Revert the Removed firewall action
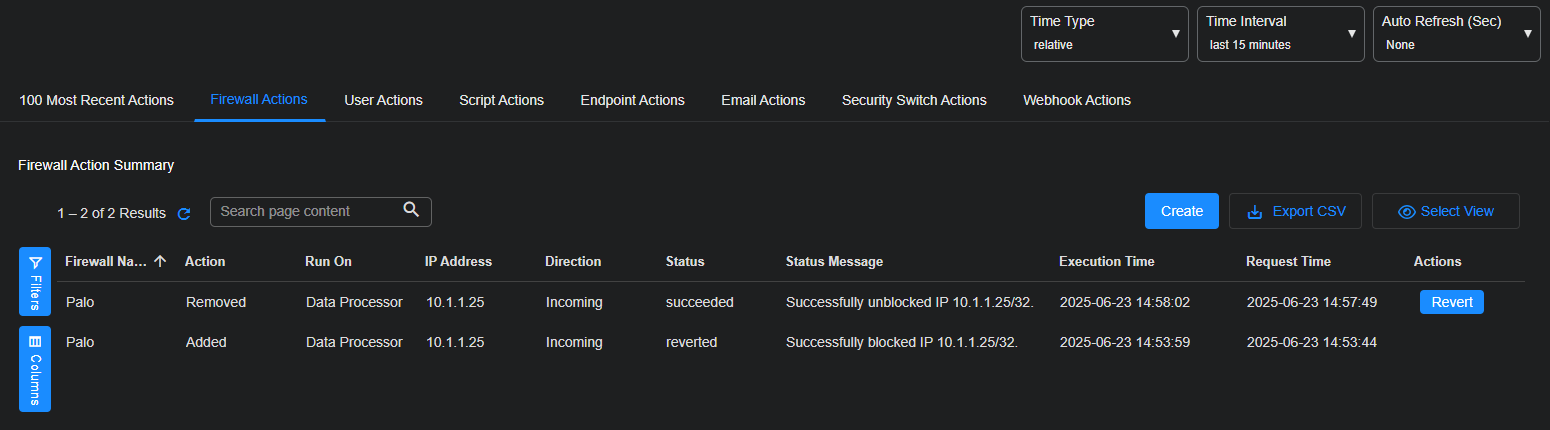The width and height of the screenshot is (1550, 430). [x=1451, y=302]
